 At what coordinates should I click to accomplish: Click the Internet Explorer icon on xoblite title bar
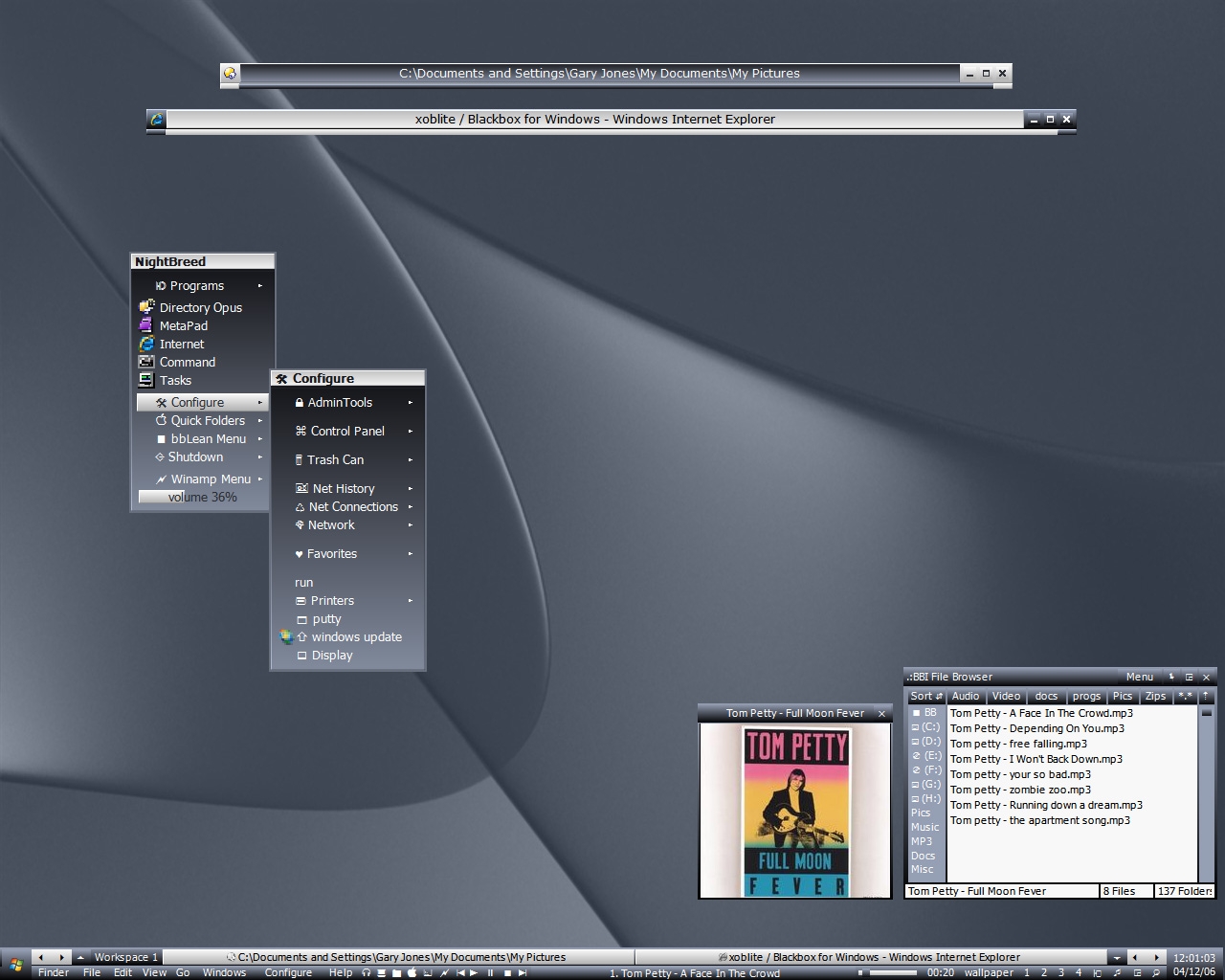(x=157, y=119)
